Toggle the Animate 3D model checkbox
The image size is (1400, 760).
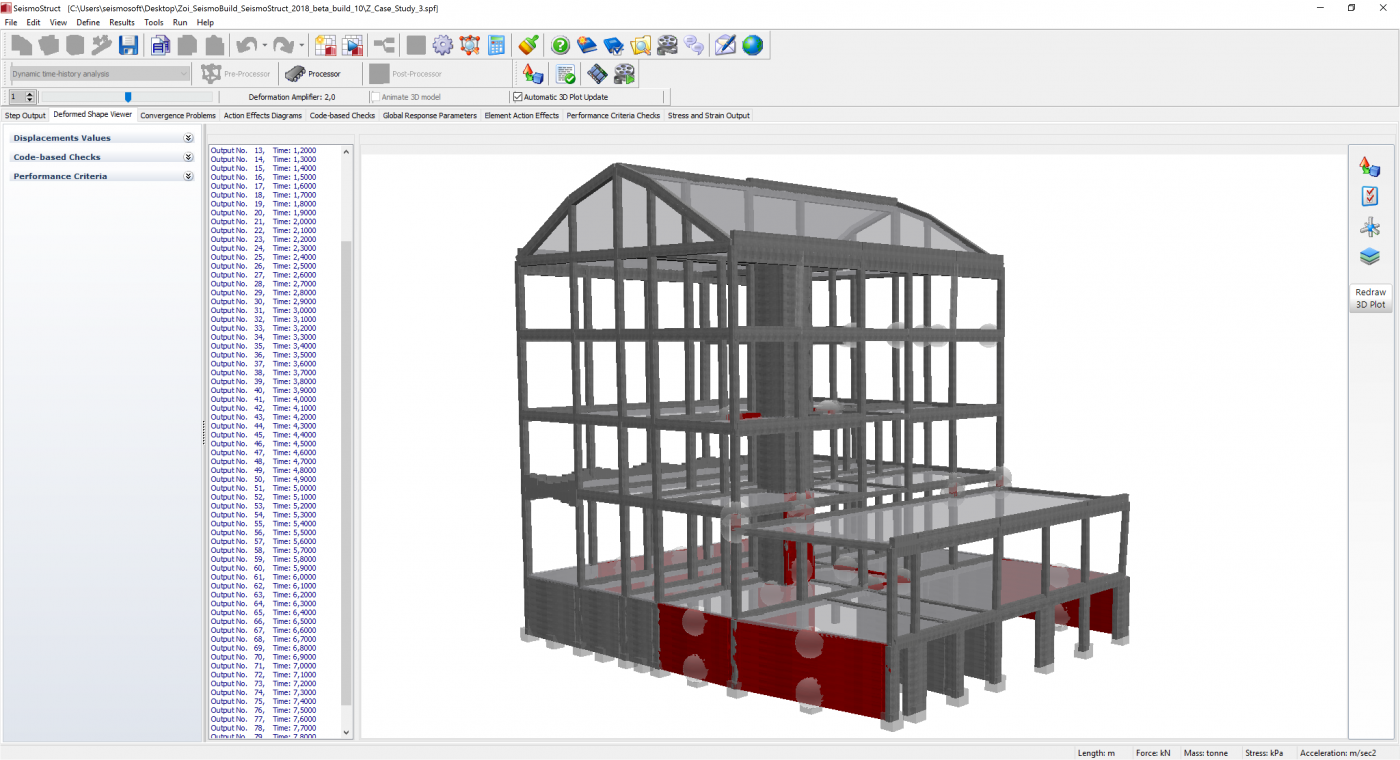(375, 97)
